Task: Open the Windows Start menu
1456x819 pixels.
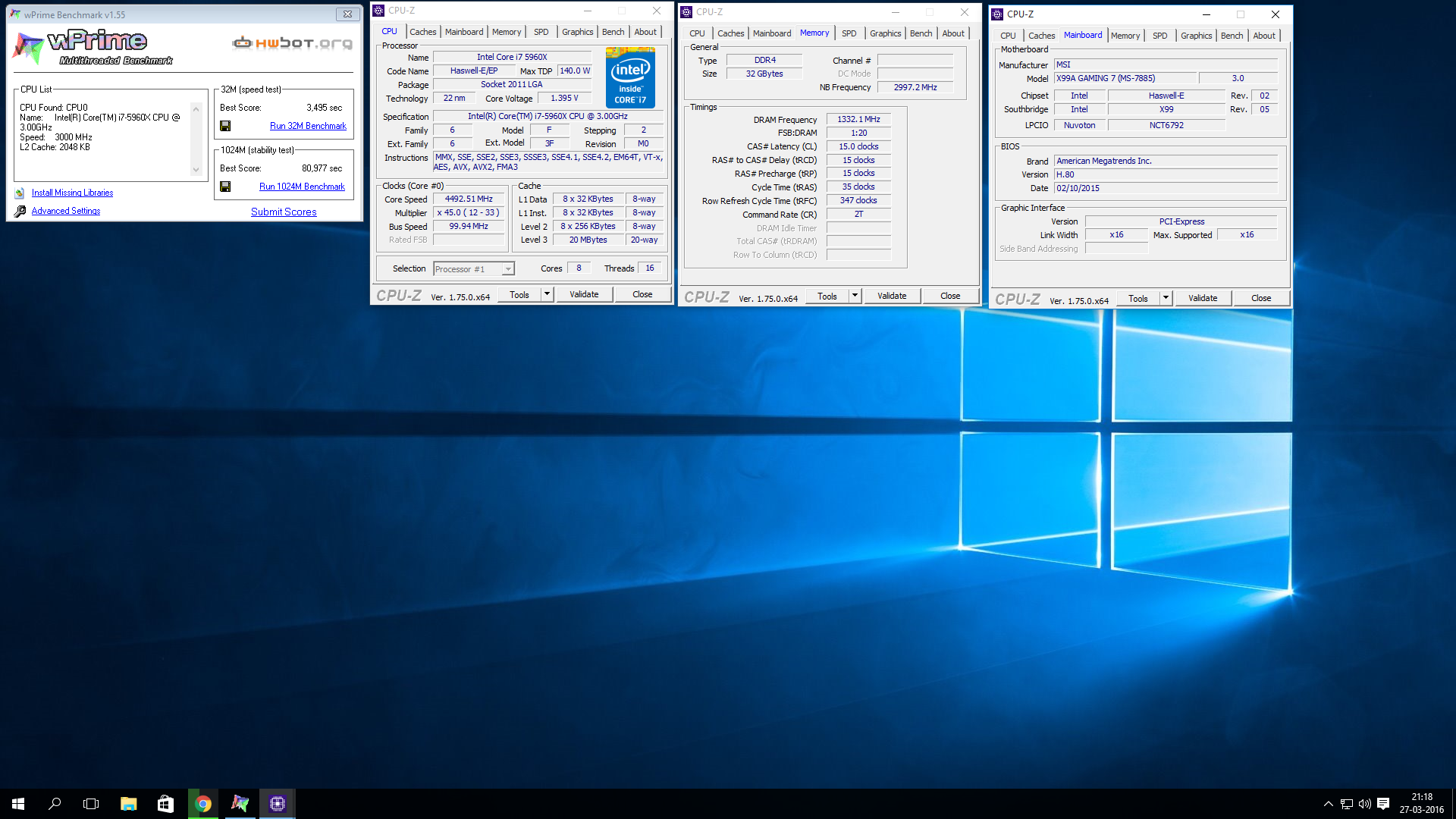Action: point(18,804)
